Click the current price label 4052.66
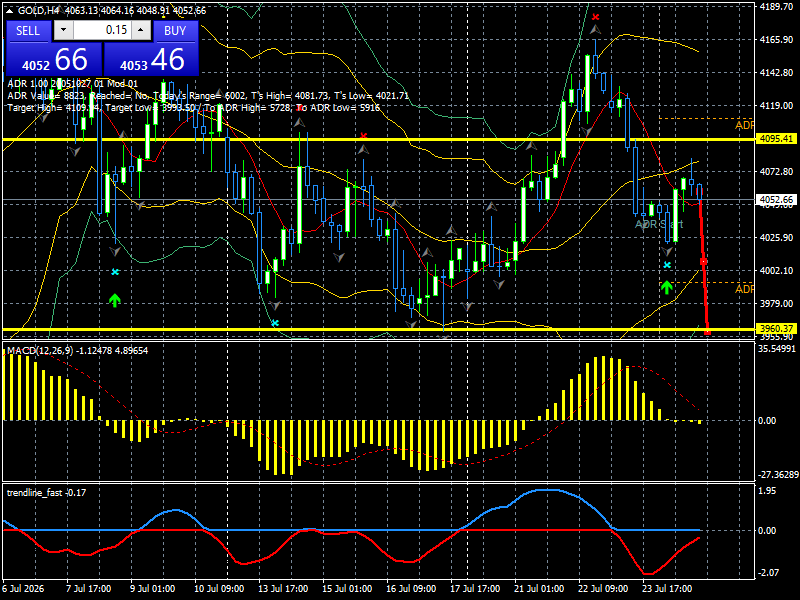The image size is (800, 600). tap(776, 199)
